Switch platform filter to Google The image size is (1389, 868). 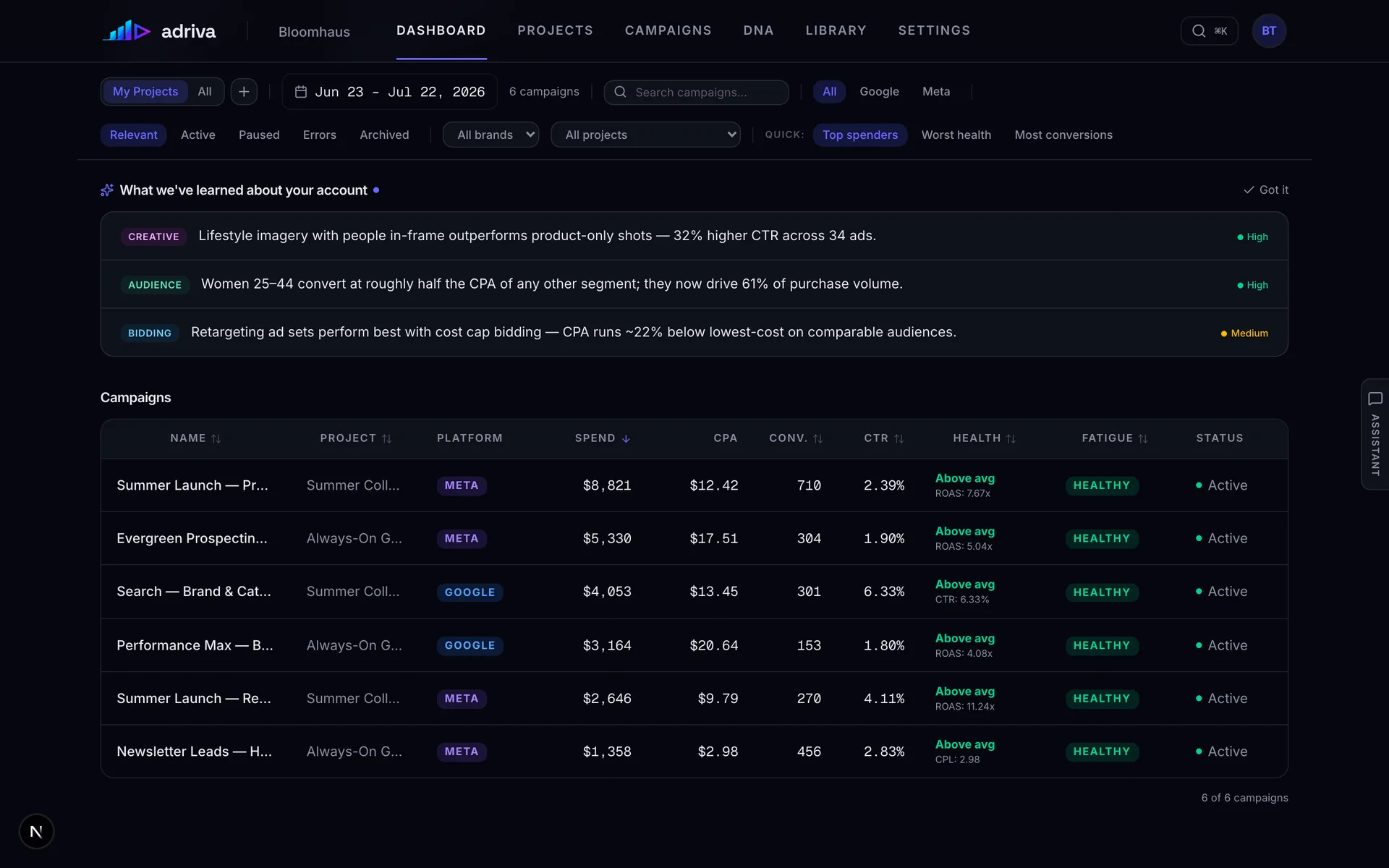(879, 92)
